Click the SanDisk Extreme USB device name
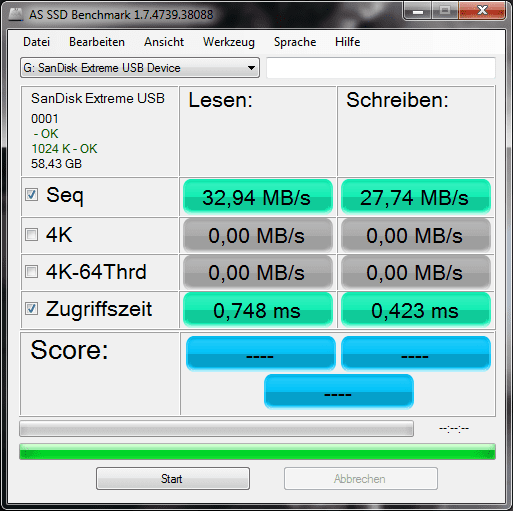 click(x=98, y=98)
